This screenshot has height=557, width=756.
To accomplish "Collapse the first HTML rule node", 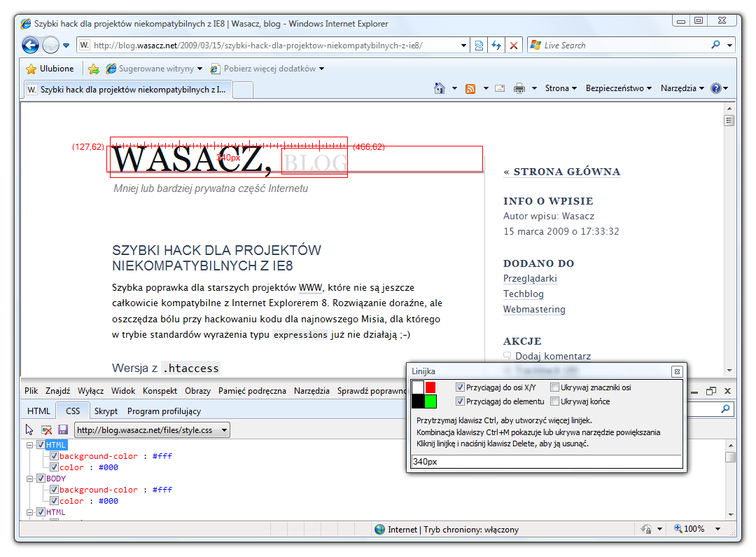I will [x=30, y=445].
